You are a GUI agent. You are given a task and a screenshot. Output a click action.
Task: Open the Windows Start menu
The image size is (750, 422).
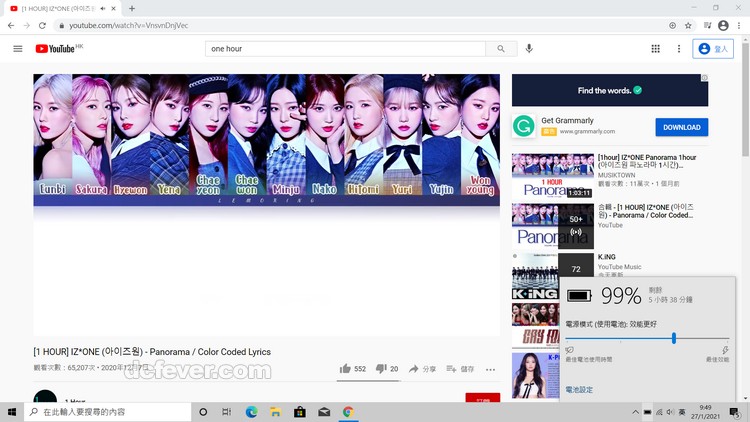(12, 412)
